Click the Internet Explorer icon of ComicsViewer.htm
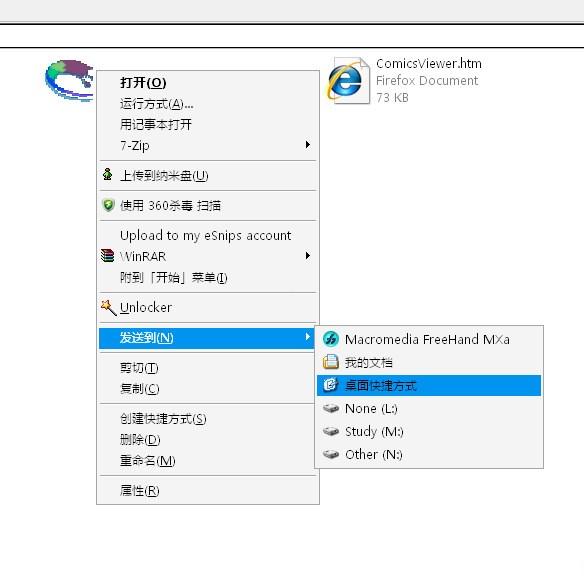Image resolution: width=584 pixels, height=582 pixels. click(x=347, y=81)
